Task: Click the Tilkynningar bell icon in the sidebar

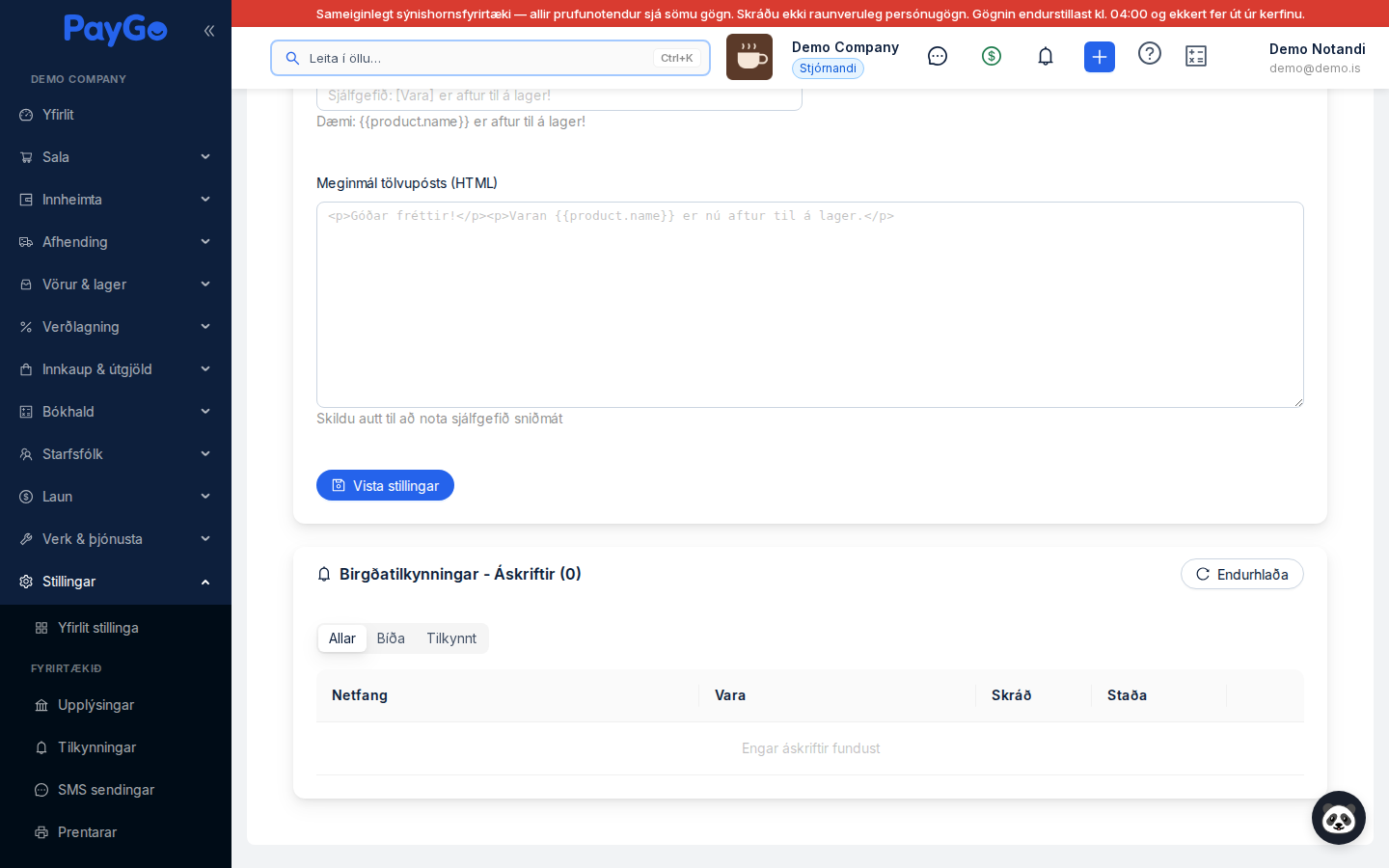Action: tap(41, 747)
